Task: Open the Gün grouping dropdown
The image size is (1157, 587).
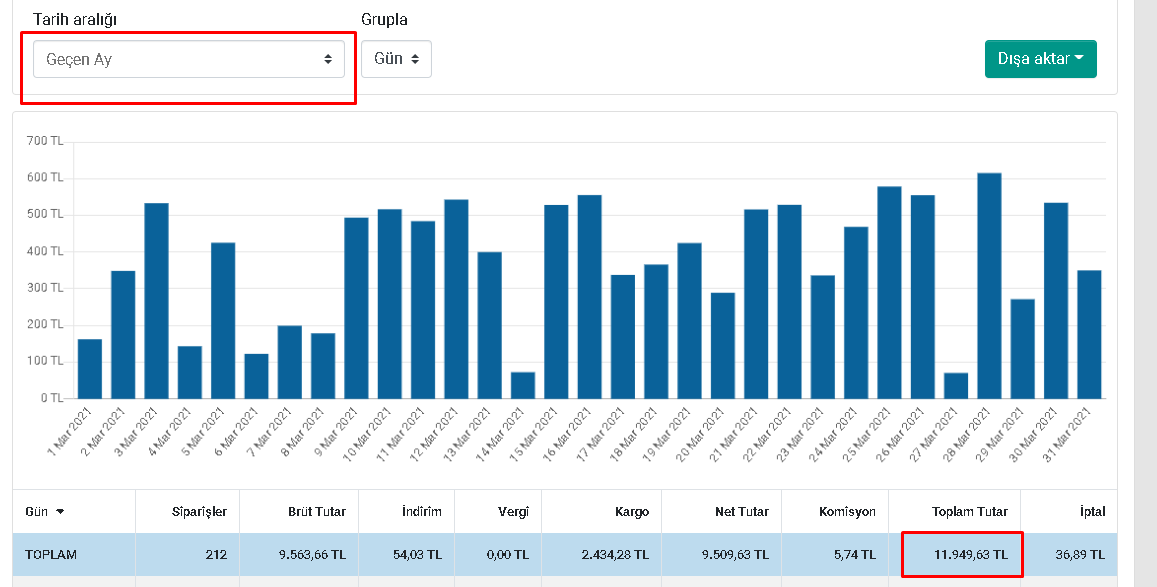Action: pyautogui.click(x=396, y=59)
